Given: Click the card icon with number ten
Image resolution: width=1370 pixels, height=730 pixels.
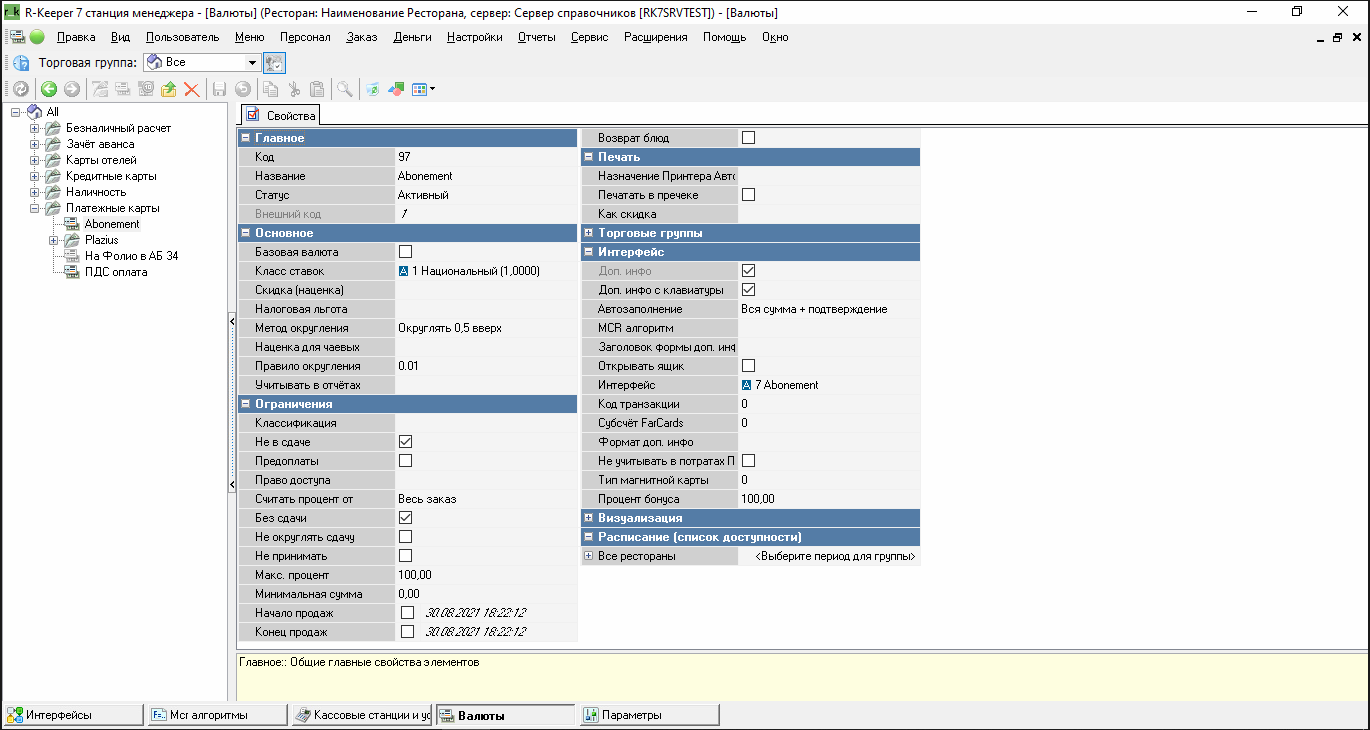Looking at the screenshot, I should click(145, 89).
